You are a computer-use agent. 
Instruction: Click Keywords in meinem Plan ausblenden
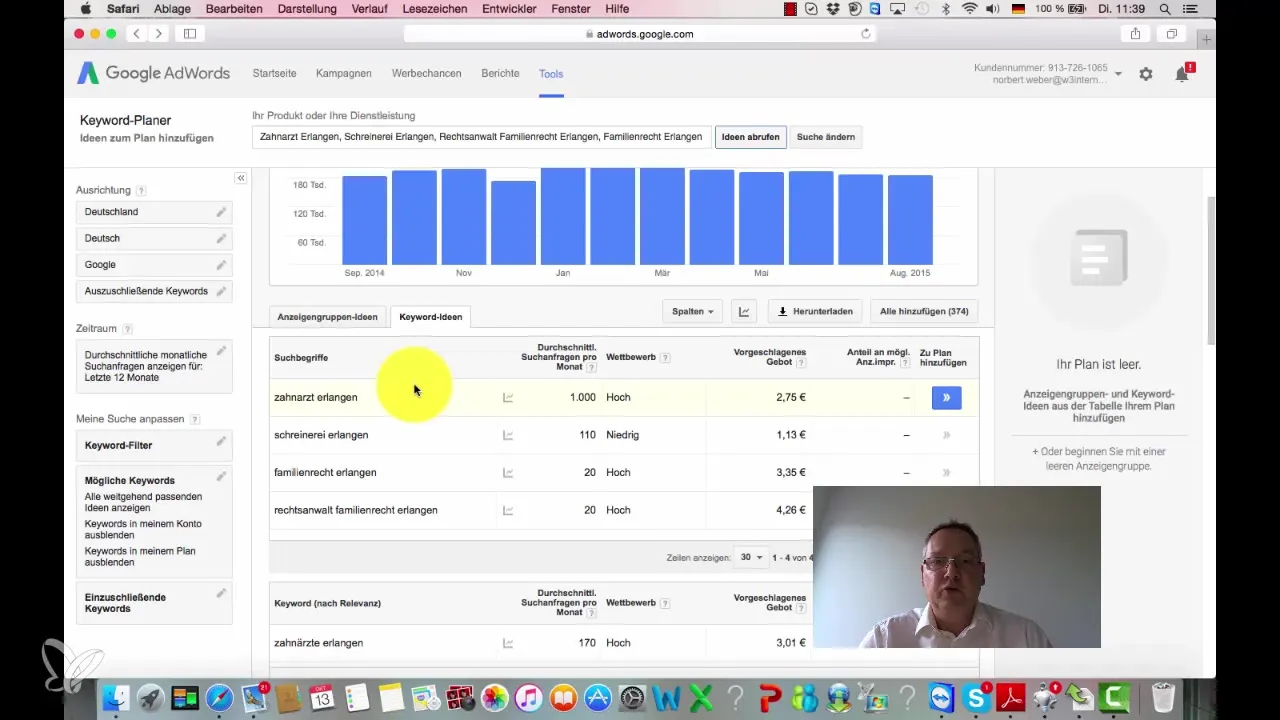pos(140,557)
